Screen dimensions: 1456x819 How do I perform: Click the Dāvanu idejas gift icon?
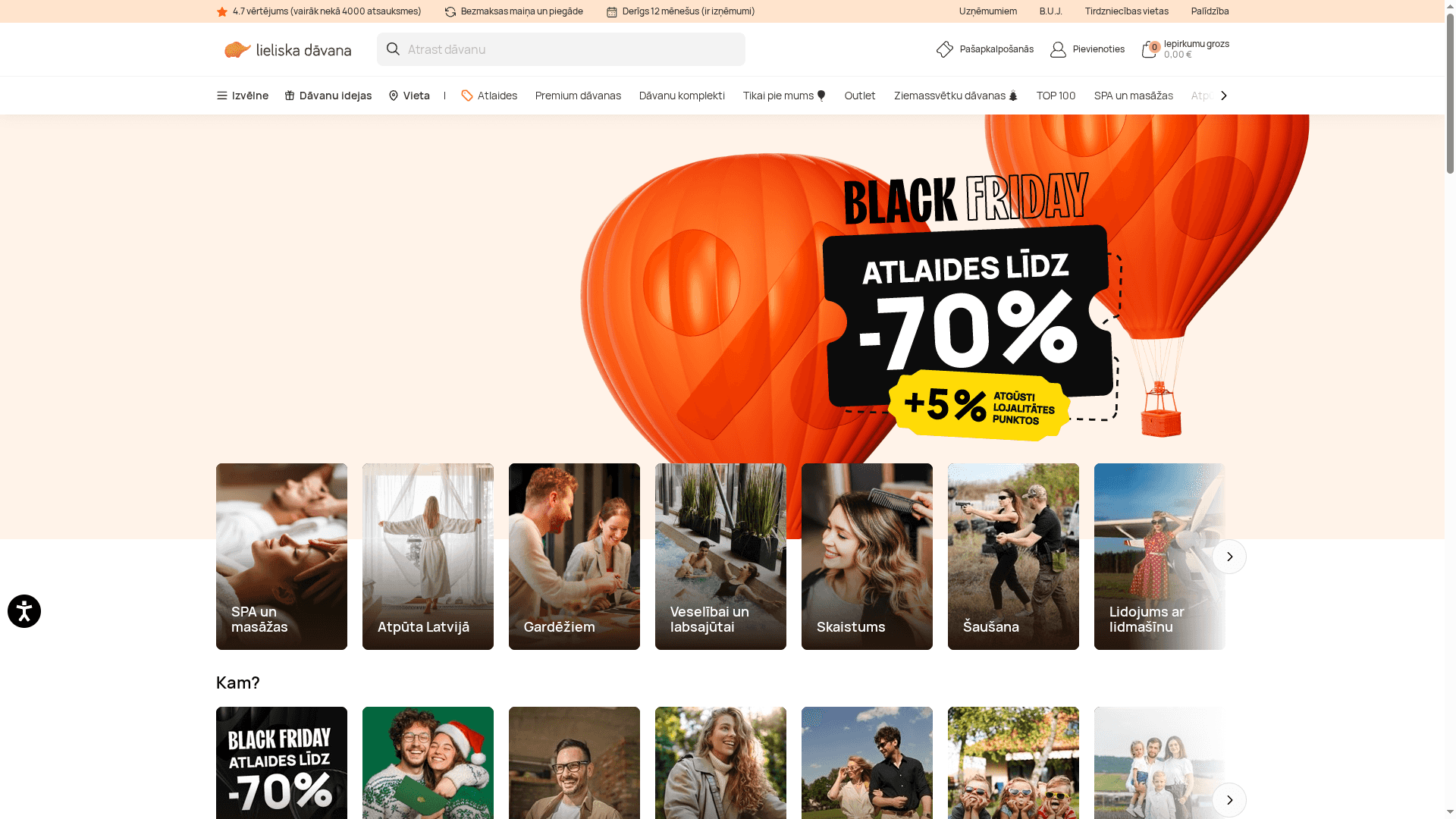click(x=289, y=96)
